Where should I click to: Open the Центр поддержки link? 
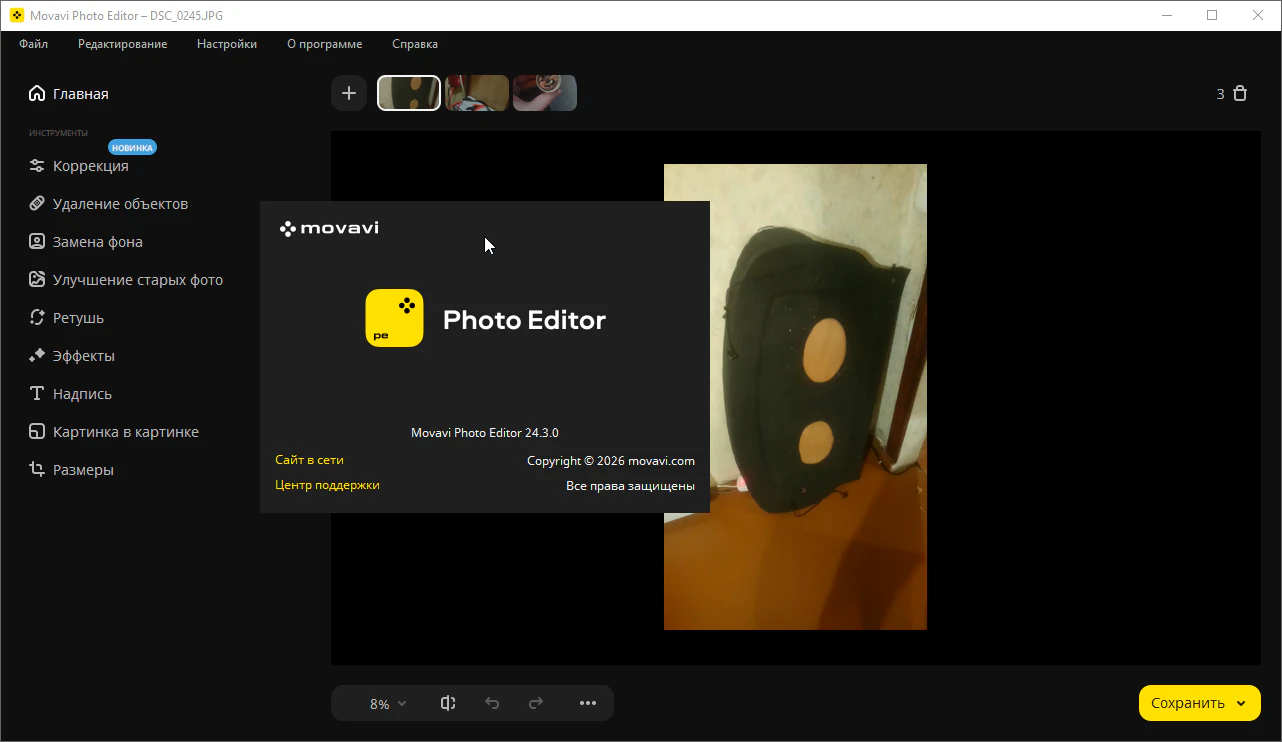tap(327, 485)
